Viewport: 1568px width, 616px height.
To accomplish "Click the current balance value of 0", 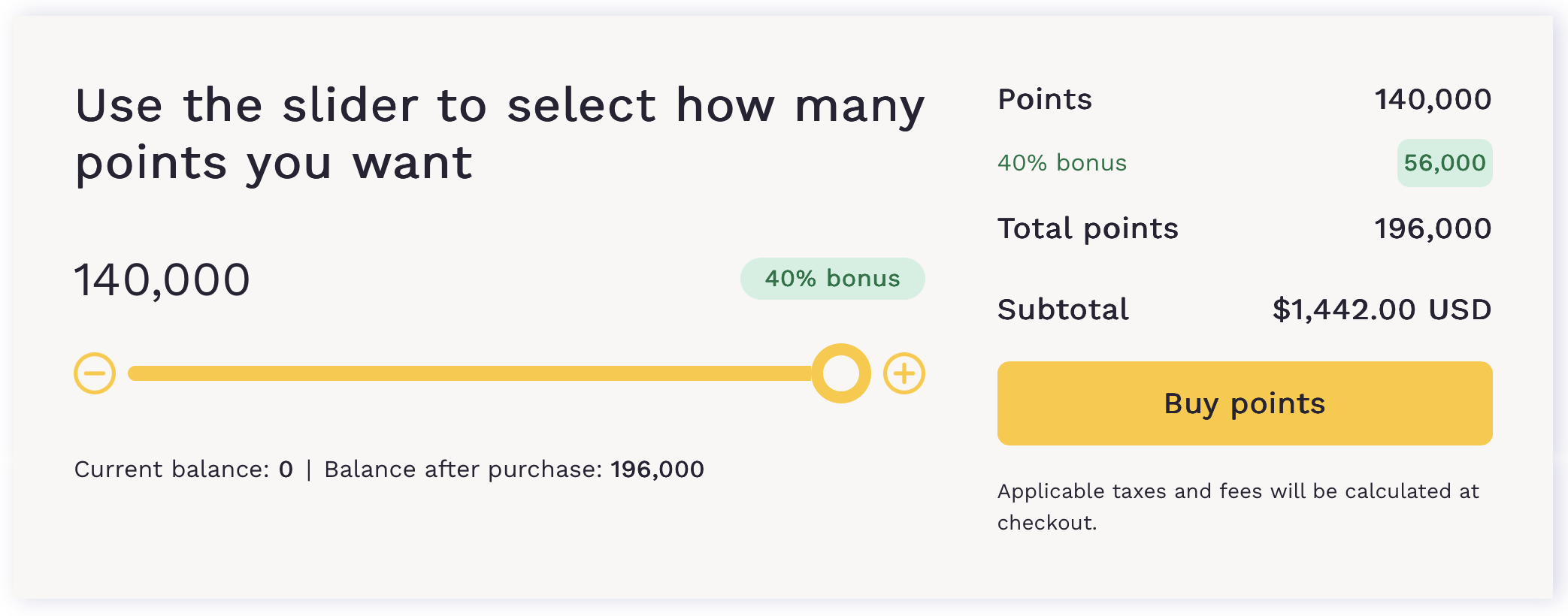I will click(x=286, y=470).
